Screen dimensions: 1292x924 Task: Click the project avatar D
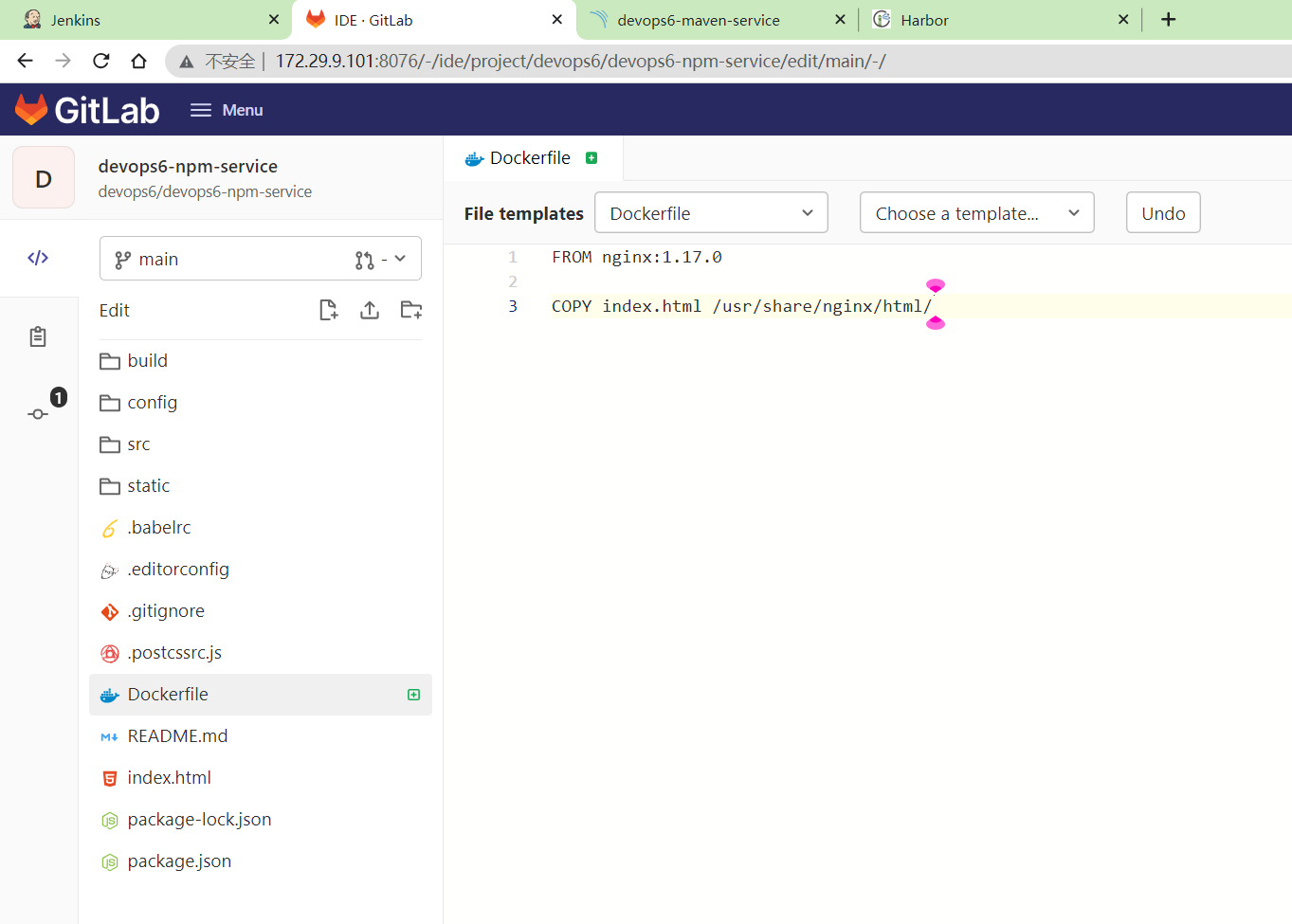click(x=44, y=178)
